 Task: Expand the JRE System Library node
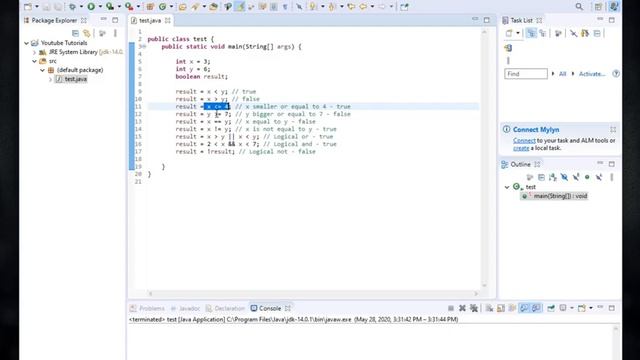[x=34, y=52]
